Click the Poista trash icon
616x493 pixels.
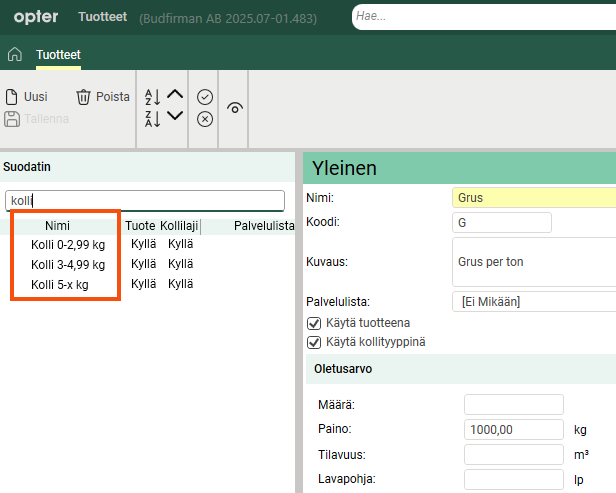pos(102,97)
